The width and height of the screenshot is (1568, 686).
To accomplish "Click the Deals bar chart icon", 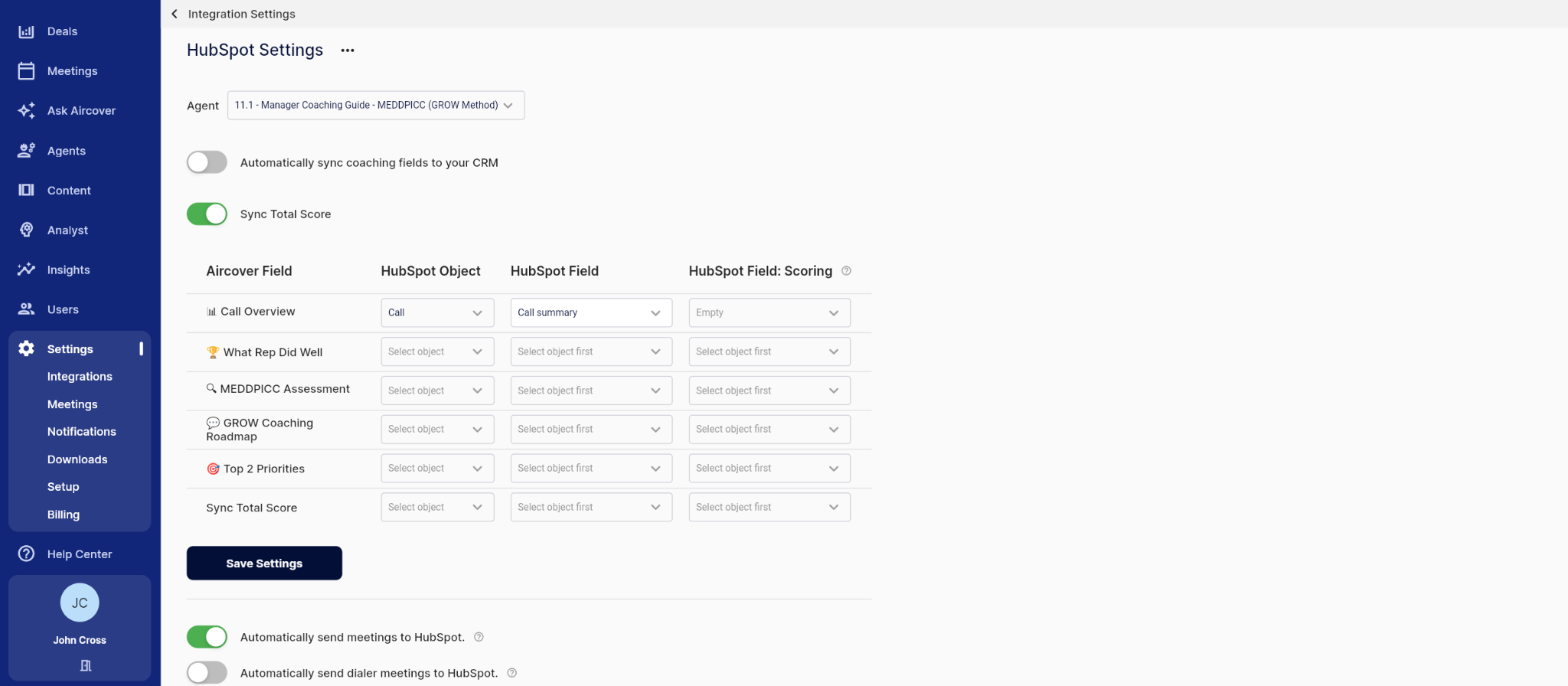I will point(26,31).
